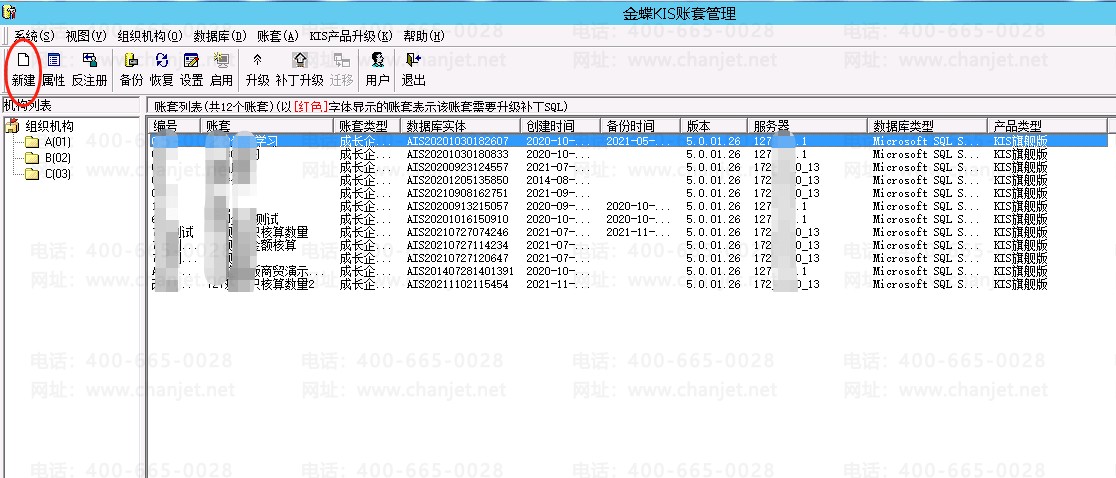Click the 服务器 column header
Screen dimensions: 1116x478
(807, 126)
